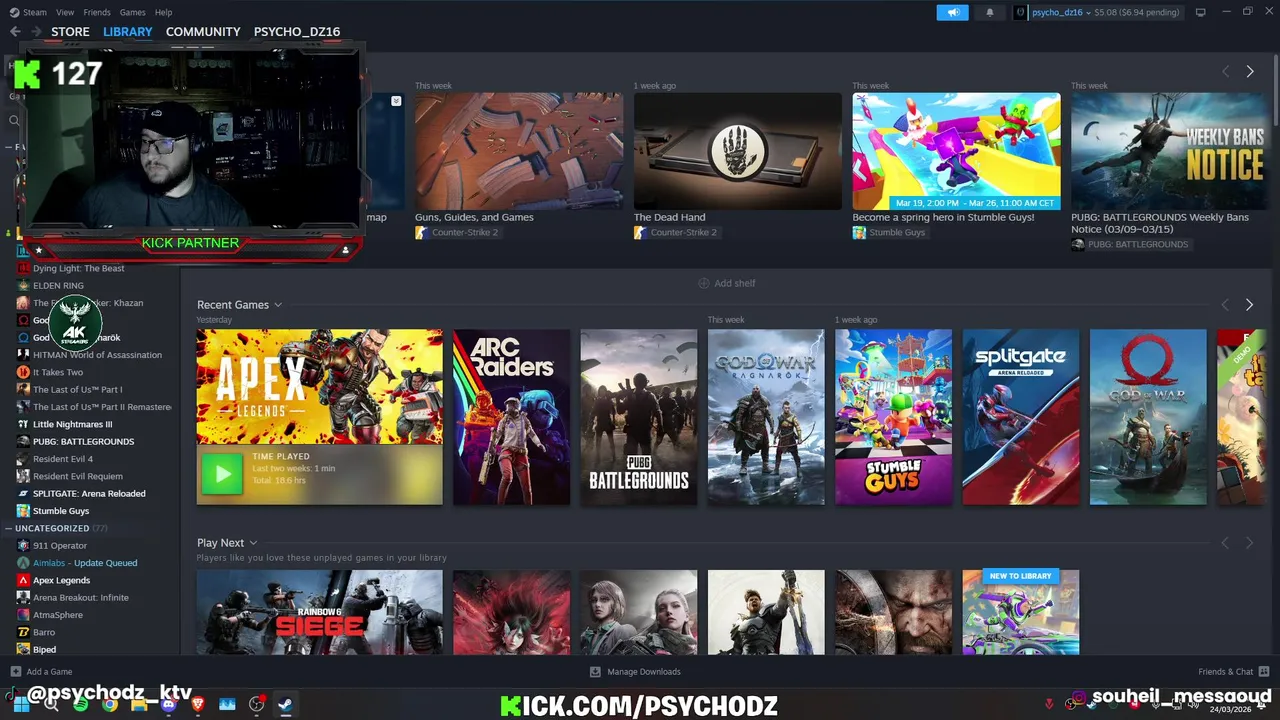The width and height of the screenshot is (1280, 720).
Task: Click the PUBG: BATTLEGROUNDS sidebar icon
Action: [x=24, y=441]
